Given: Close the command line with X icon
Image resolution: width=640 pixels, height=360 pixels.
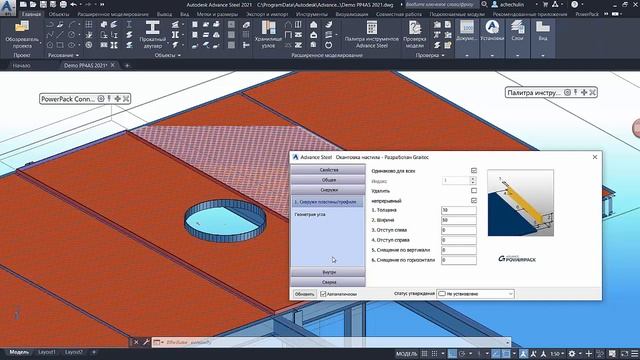Looking at the screenshot, I should click(x=136, y=342).
